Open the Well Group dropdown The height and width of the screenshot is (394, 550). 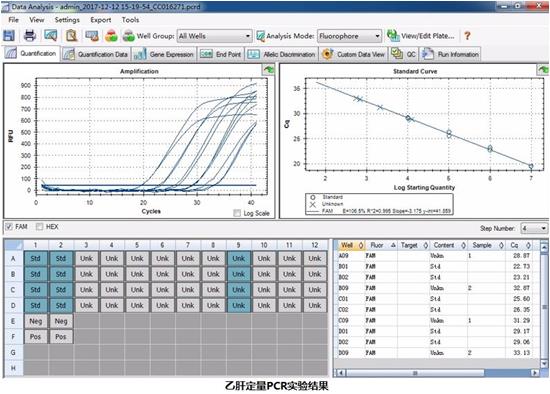215,36
